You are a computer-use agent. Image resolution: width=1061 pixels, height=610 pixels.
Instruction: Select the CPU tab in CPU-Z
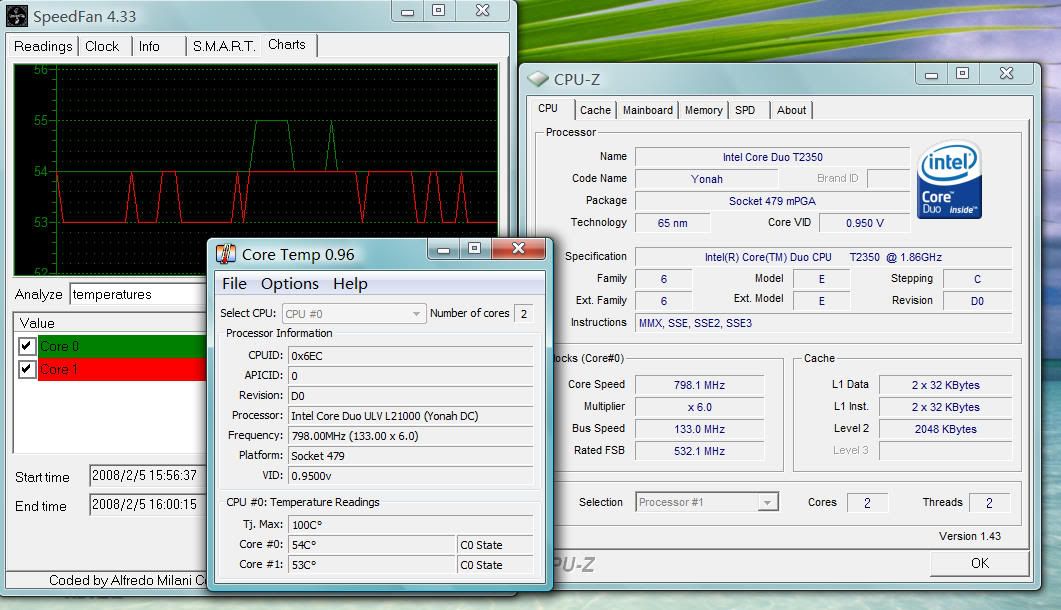tap(548, 108)
